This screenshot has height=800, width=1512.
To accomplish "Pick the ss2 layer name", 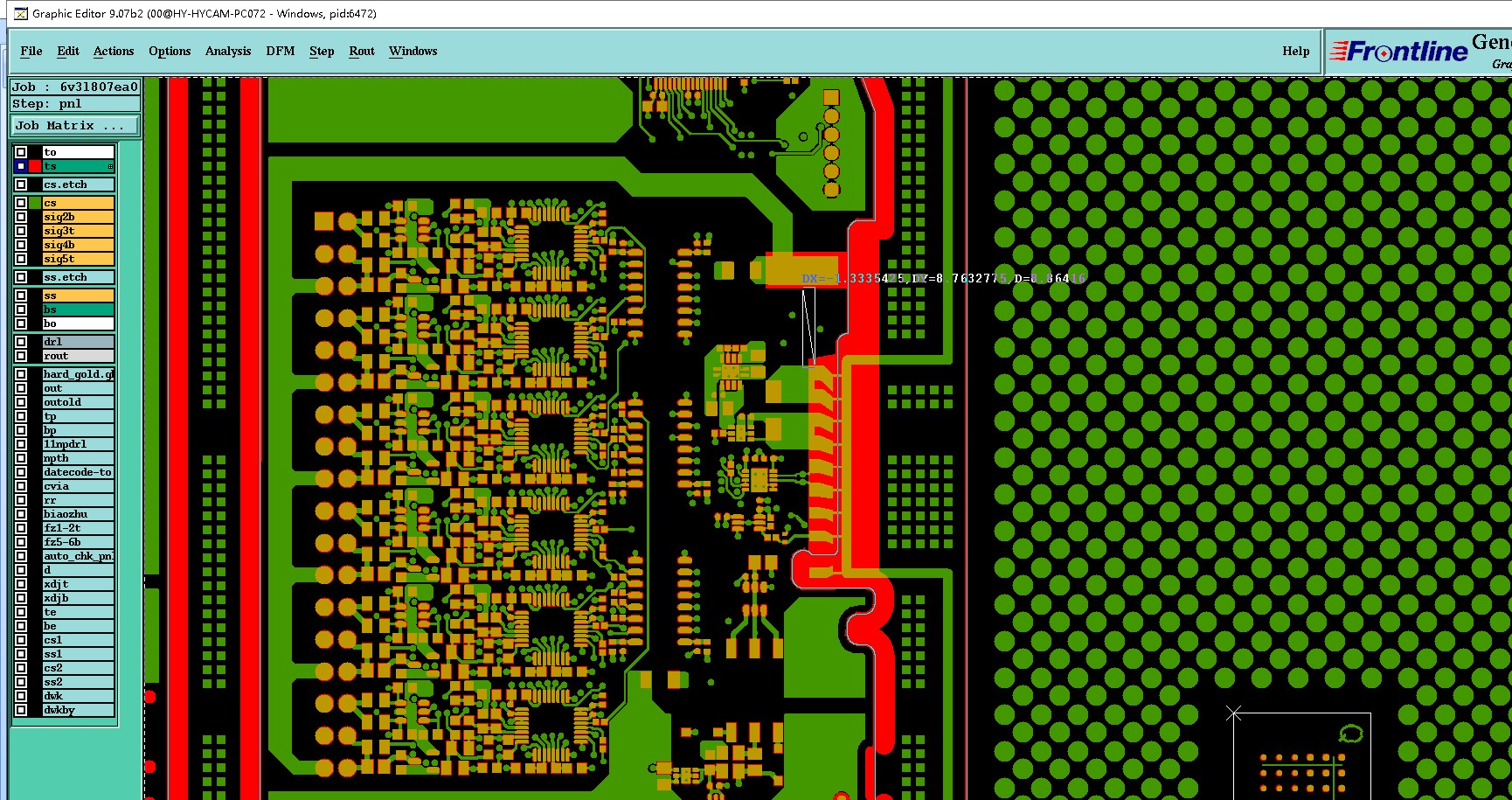I will point(79,682).
